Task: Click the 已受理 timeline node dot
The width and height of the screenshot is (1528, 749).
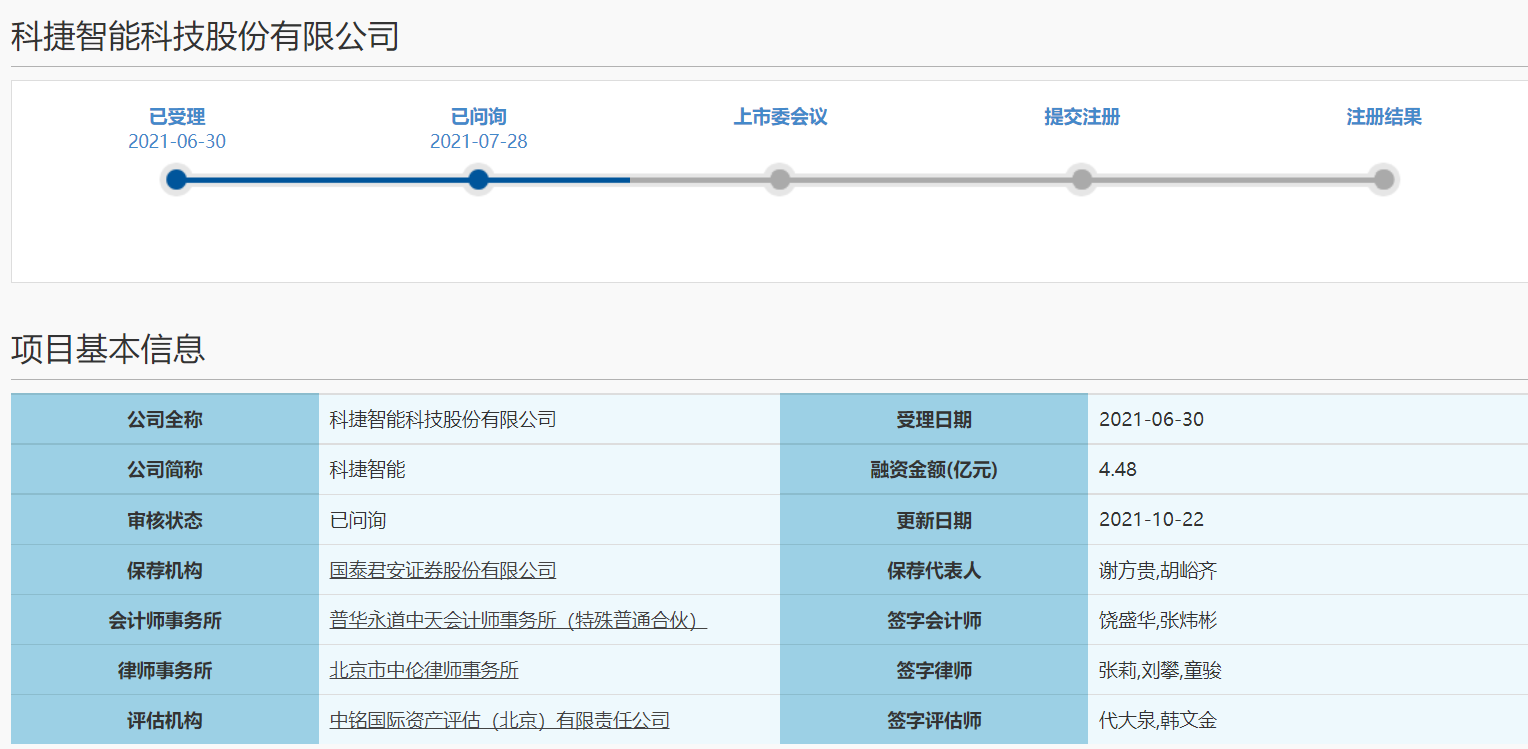Action: click(x=177, y=180)
